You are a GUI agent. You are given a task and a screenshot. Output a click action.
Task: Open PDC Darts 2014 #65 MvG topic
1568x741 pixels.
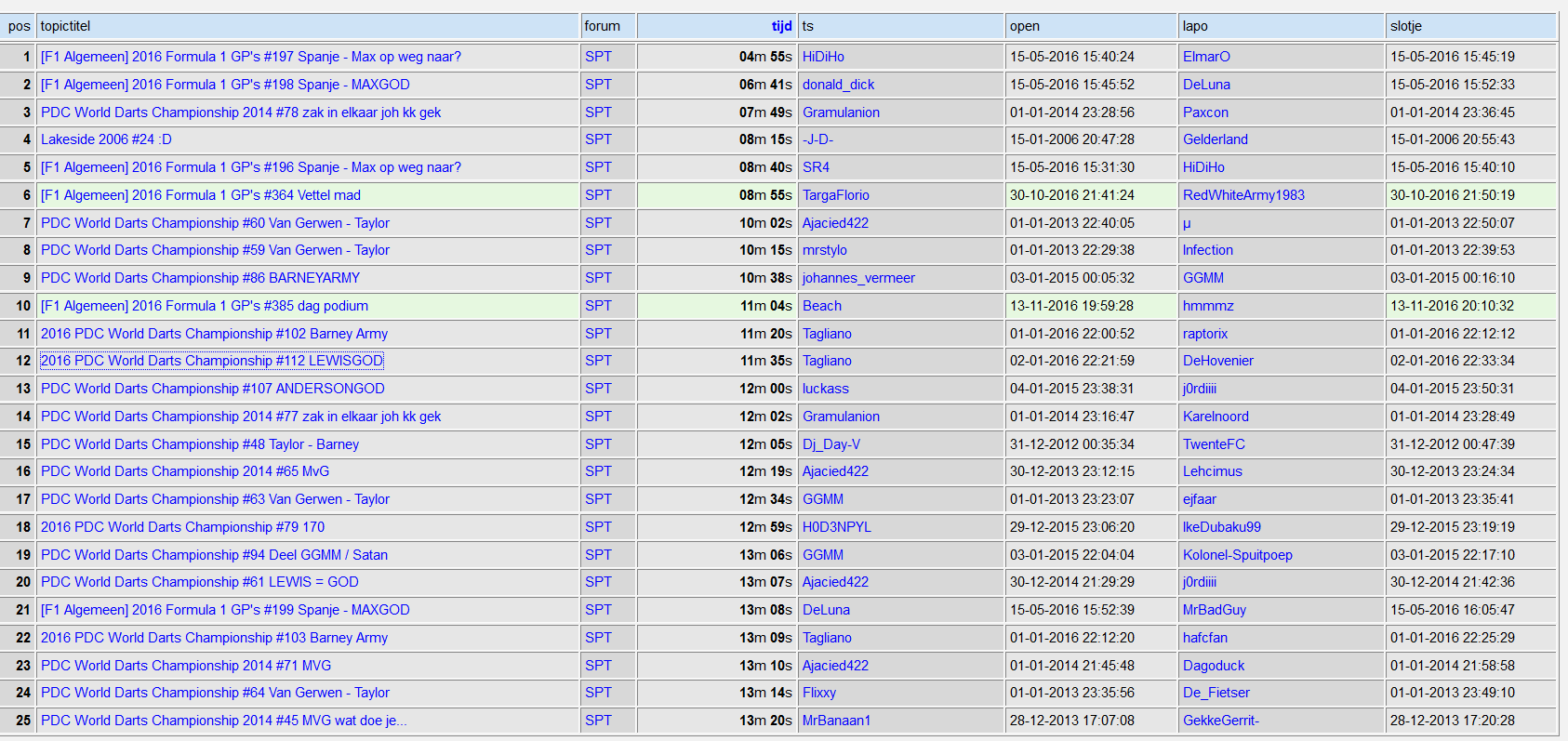[185, 471]
